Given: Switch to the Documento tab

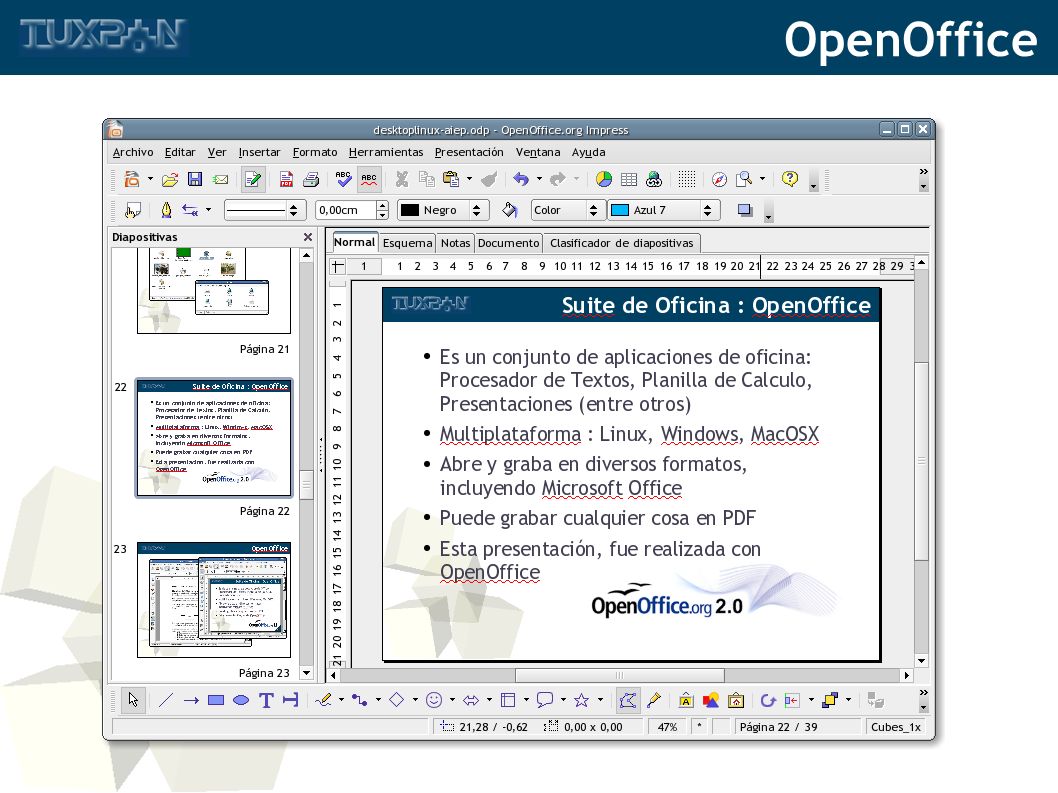Looking at the screenshot, I should tap(509, 243).
